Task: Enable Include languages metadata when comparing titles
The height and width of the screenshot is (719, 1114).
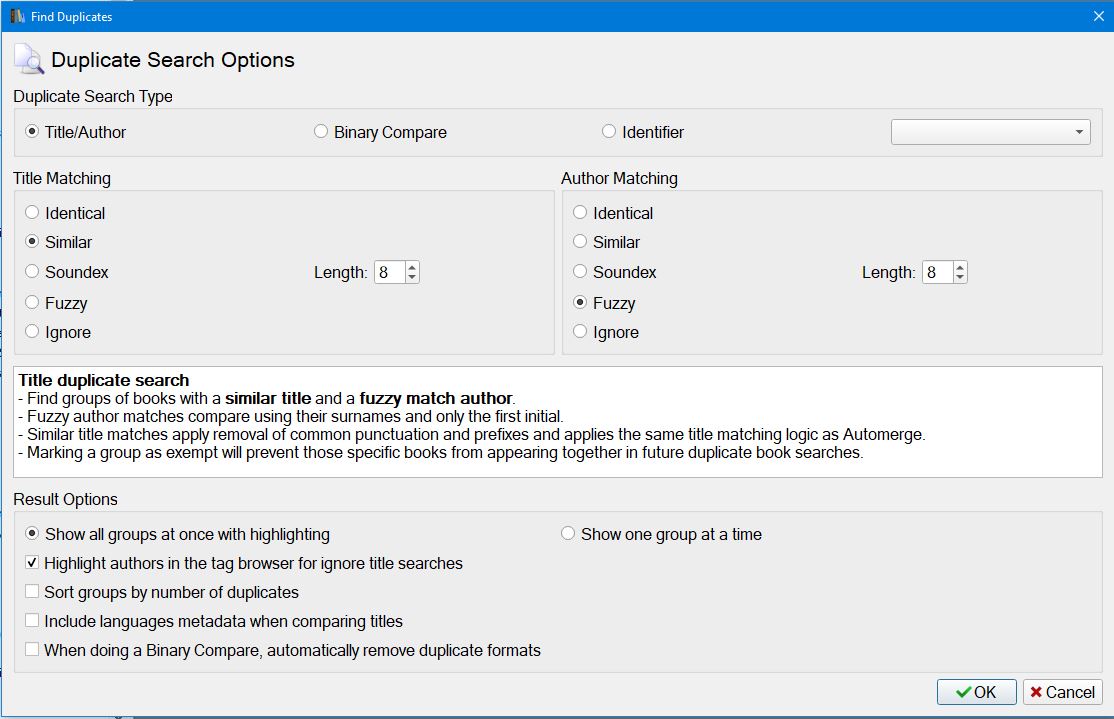Action: click(x=32, y=621)
